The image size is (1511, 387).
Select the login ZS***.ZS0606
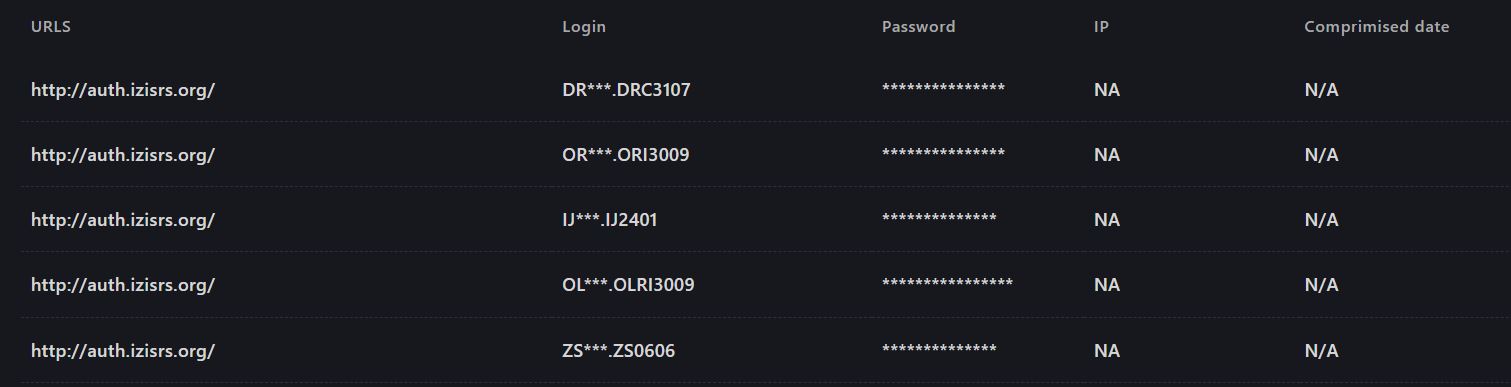click(618, 351)
